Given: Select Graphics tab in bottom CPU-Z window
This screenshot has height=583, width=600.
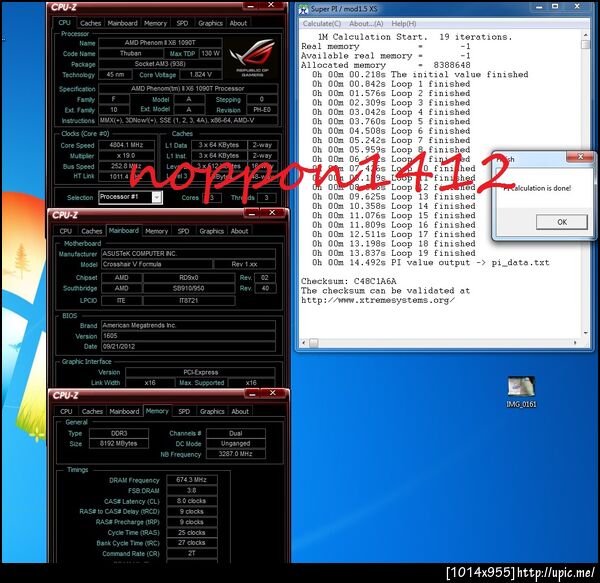Looking at the screenshot, I should click(x=212, y=411).
